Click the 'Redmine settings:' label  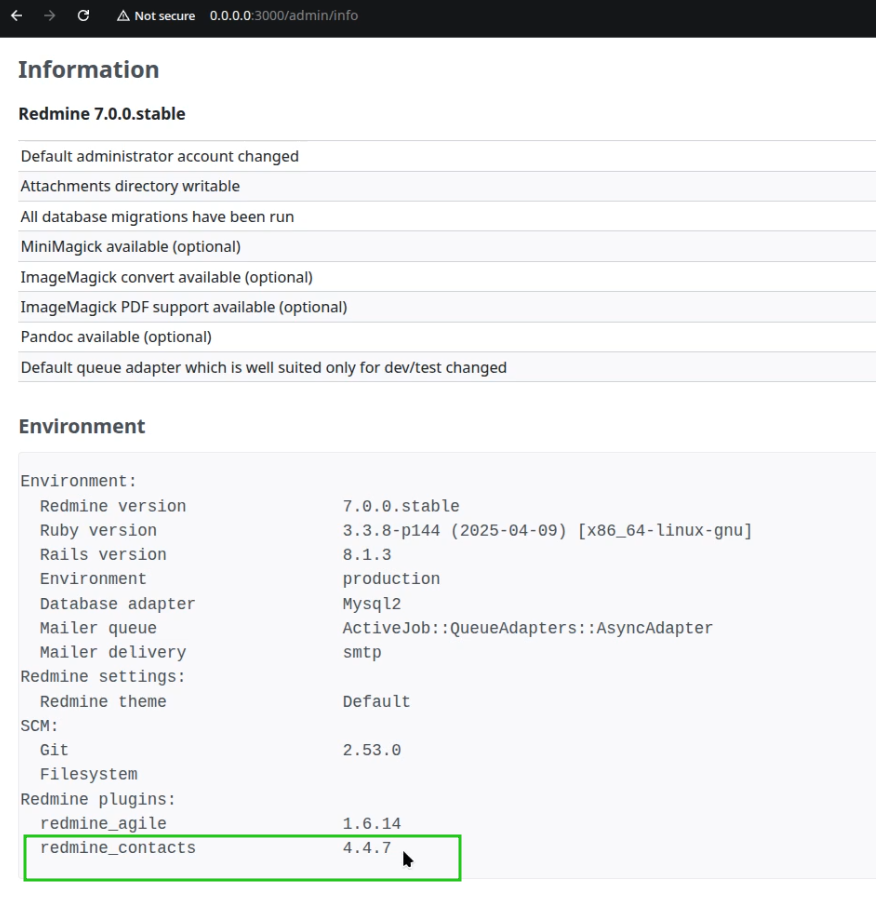click(103, 677)
